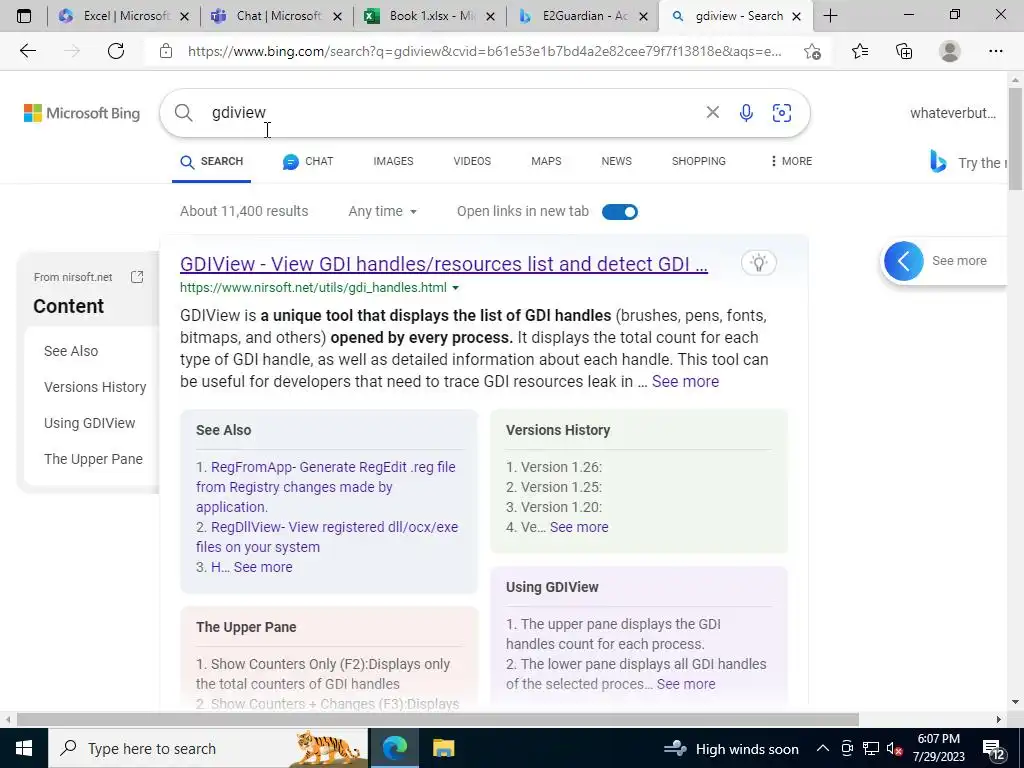
Task: Click the Bing chat logo near Try the
Action: pos(938,161)
